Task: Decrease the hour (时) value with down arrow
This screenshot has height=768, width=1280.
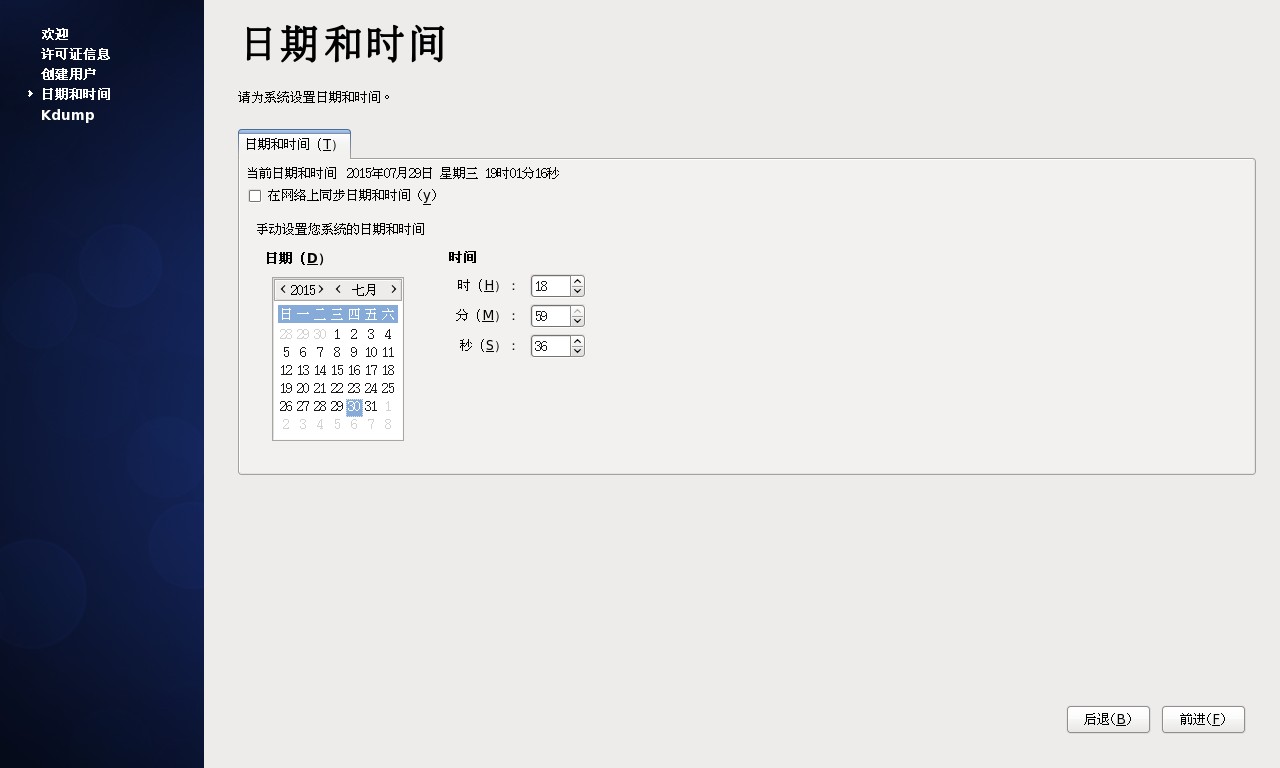Action: click(577, 291)
